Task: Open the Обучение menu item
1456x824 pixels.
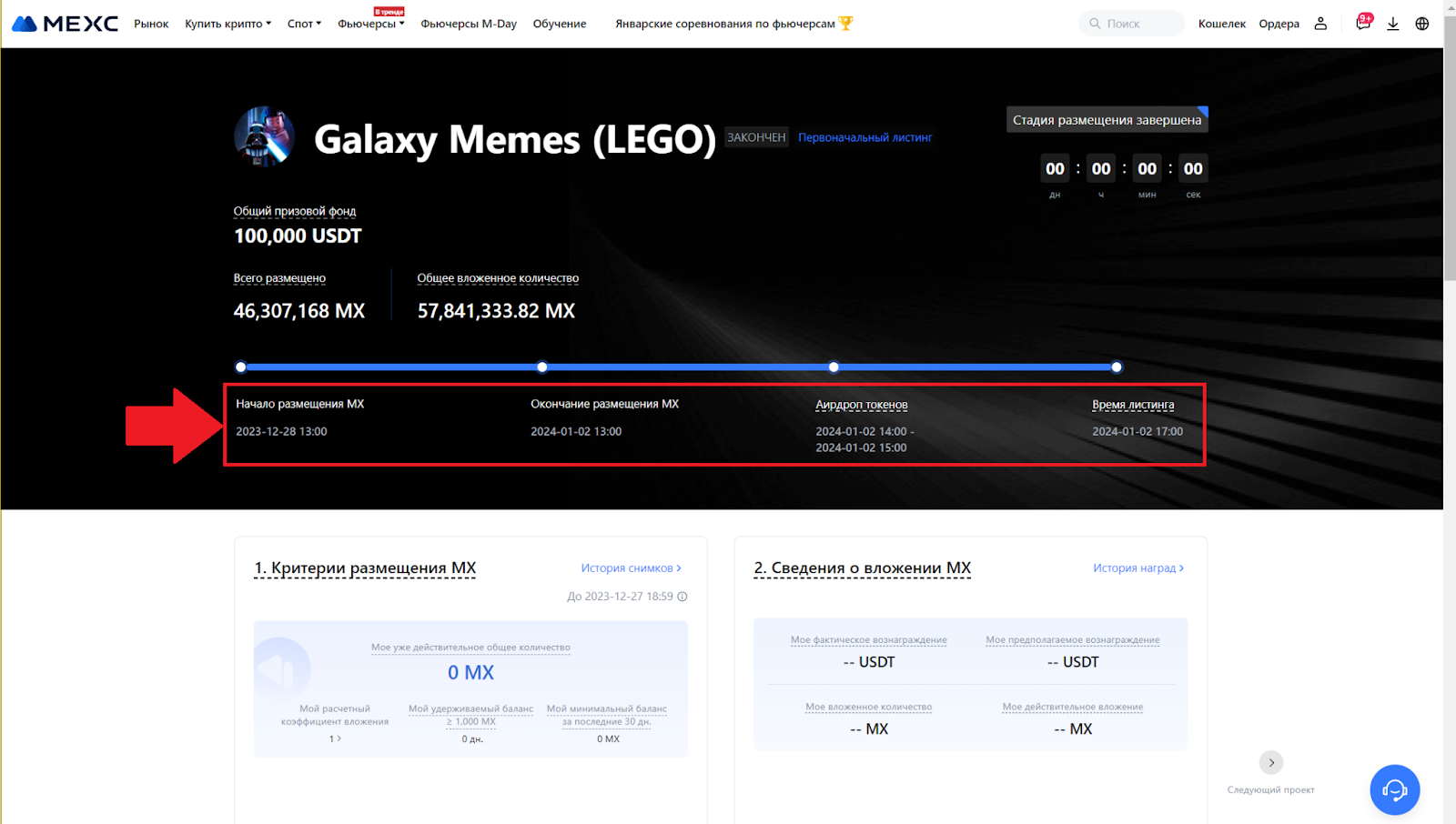Action: click(x=560, y=24)
